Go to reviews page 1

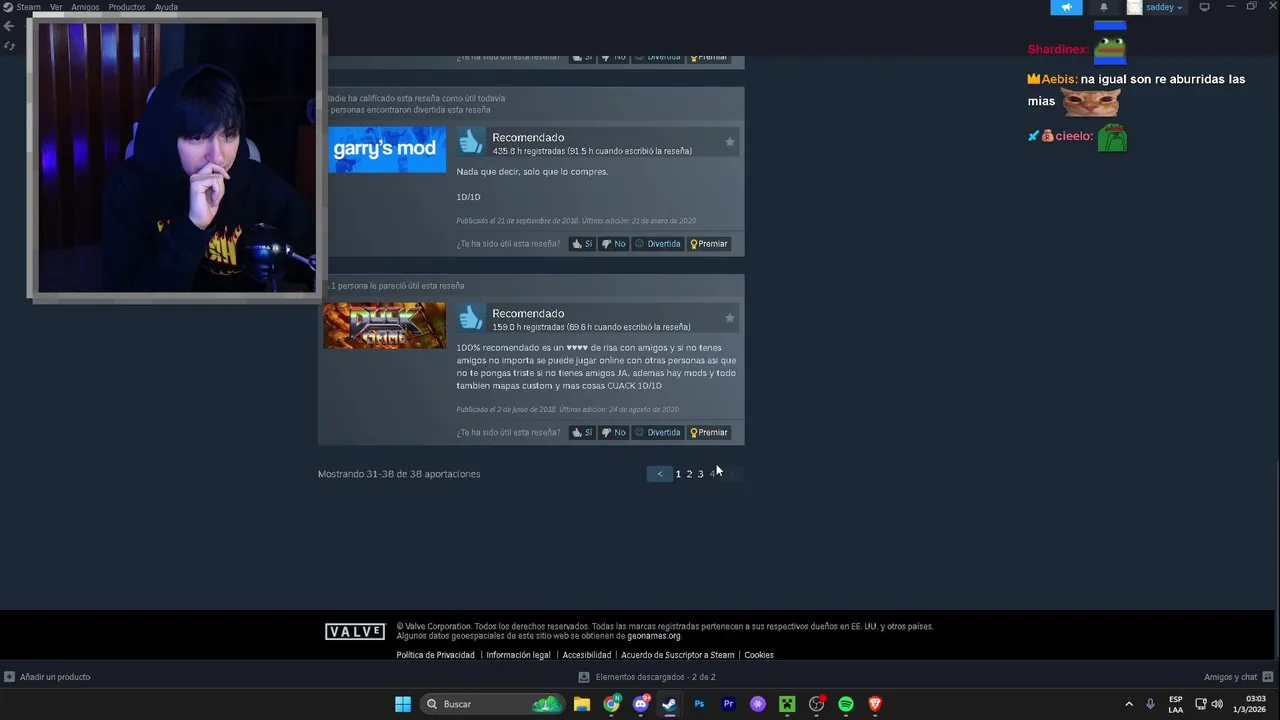(x=678, y=474)
